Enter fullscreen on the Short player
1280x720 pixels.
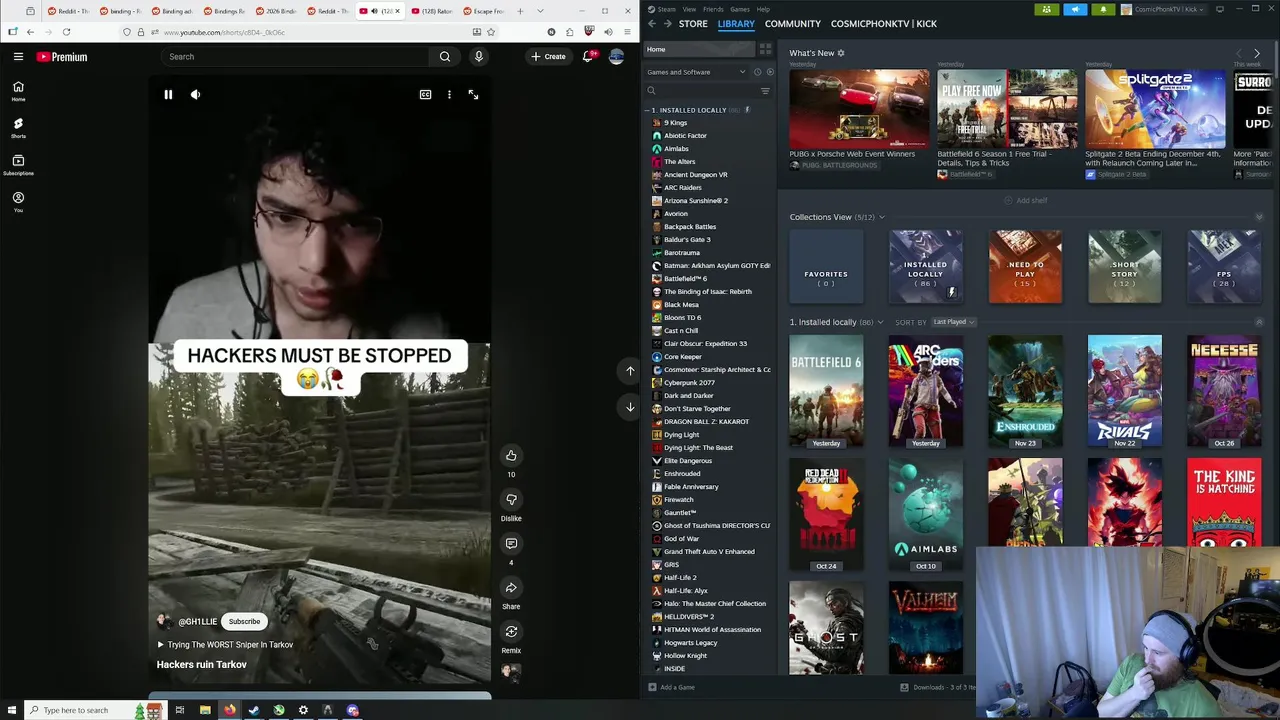pos(473,95)
